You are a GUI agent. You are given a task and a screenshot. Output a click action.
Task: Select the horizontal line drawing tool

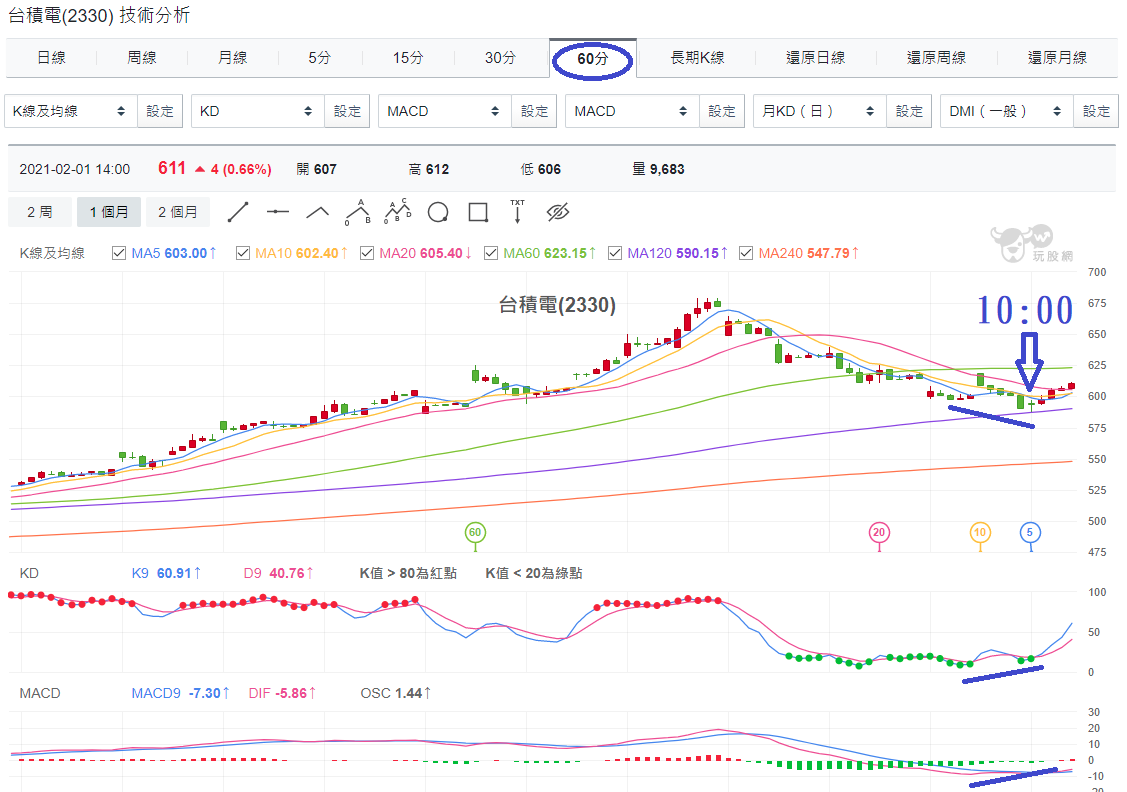pos(277,212)
